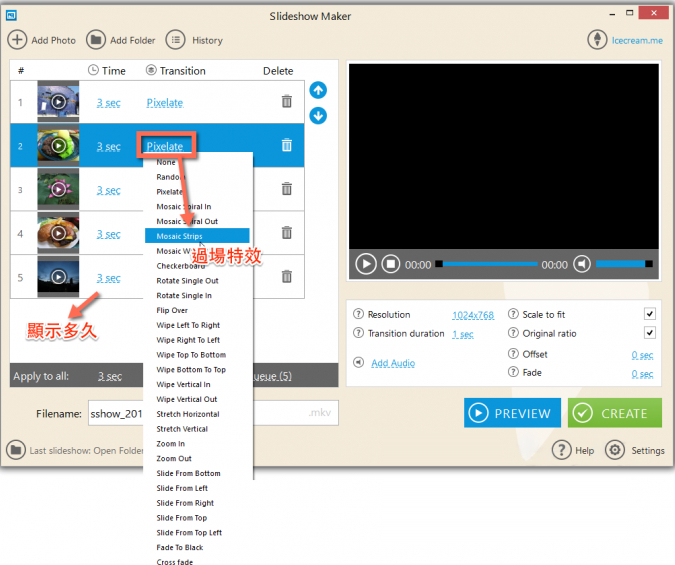Open the Help question mark icon

[x=562, y=450]
